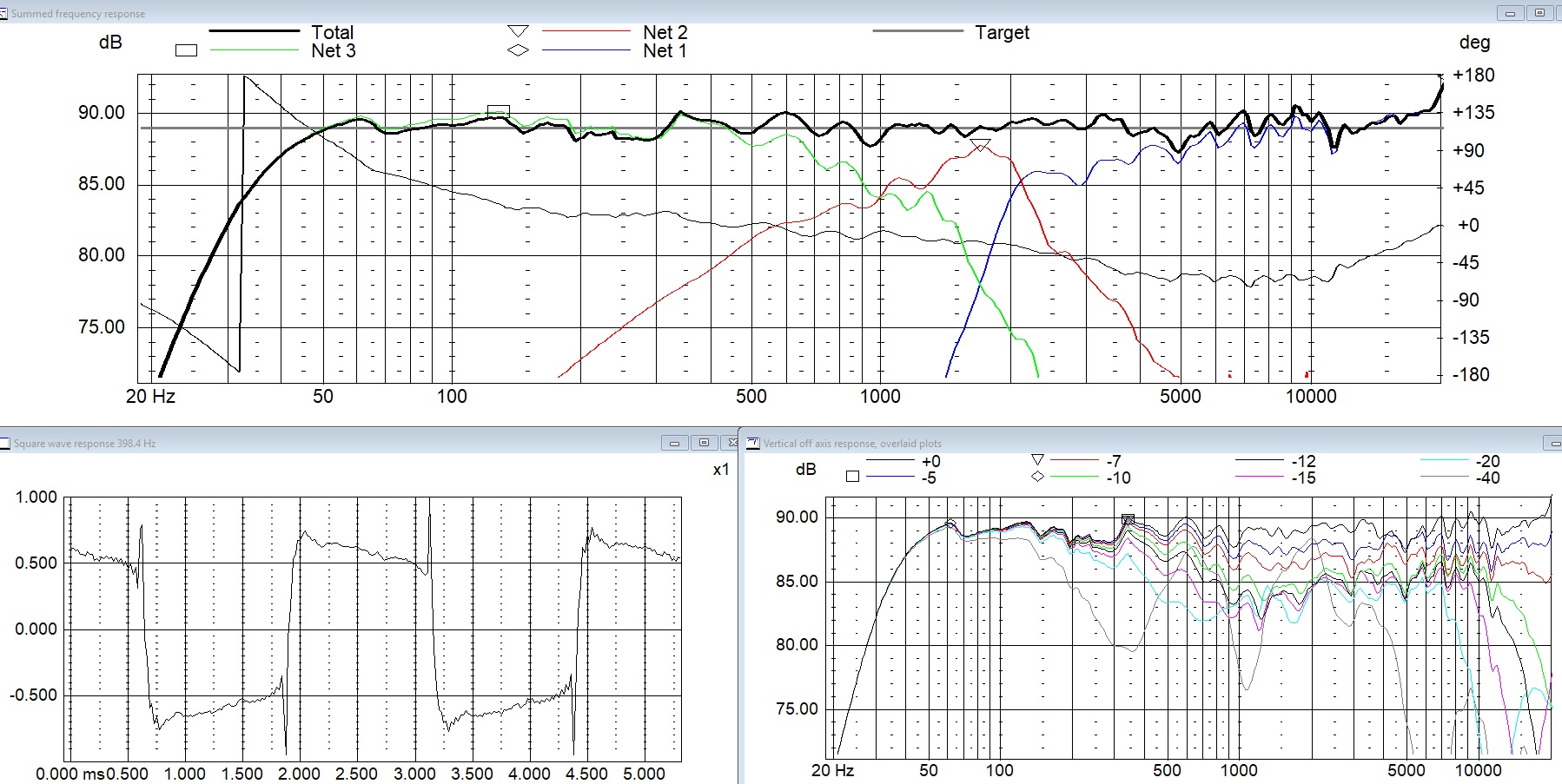
Task: Select the rectangle cursor marker on the summed plot
Action: coord(499,110)
